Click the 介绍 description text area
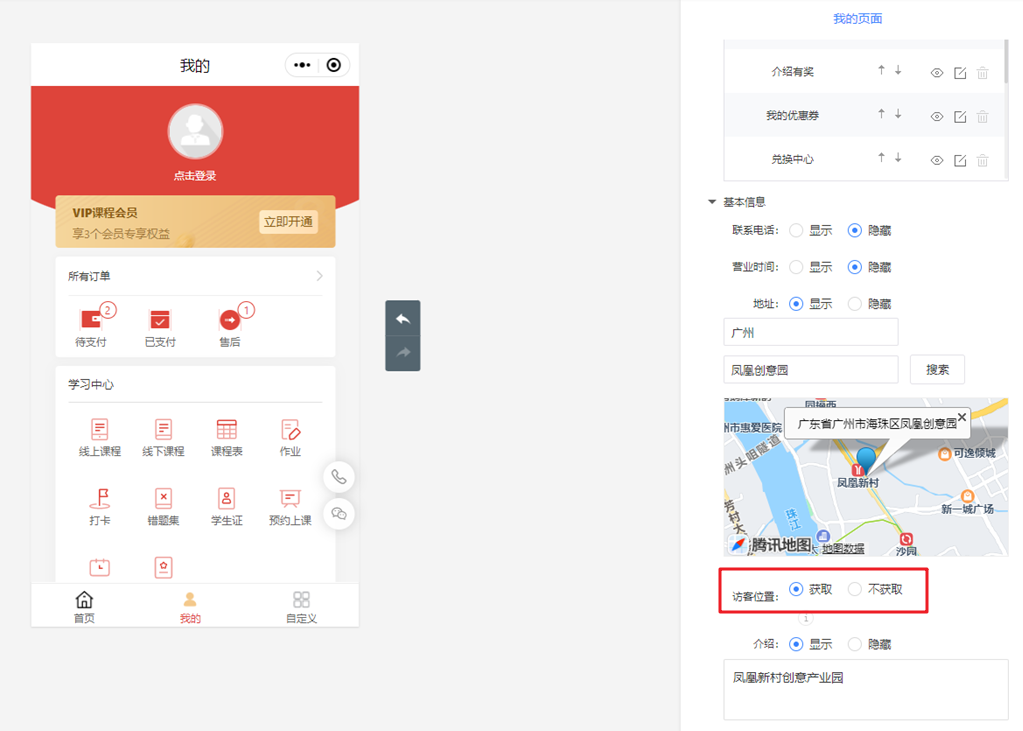The image size is (1023, 731). [866, 689]
